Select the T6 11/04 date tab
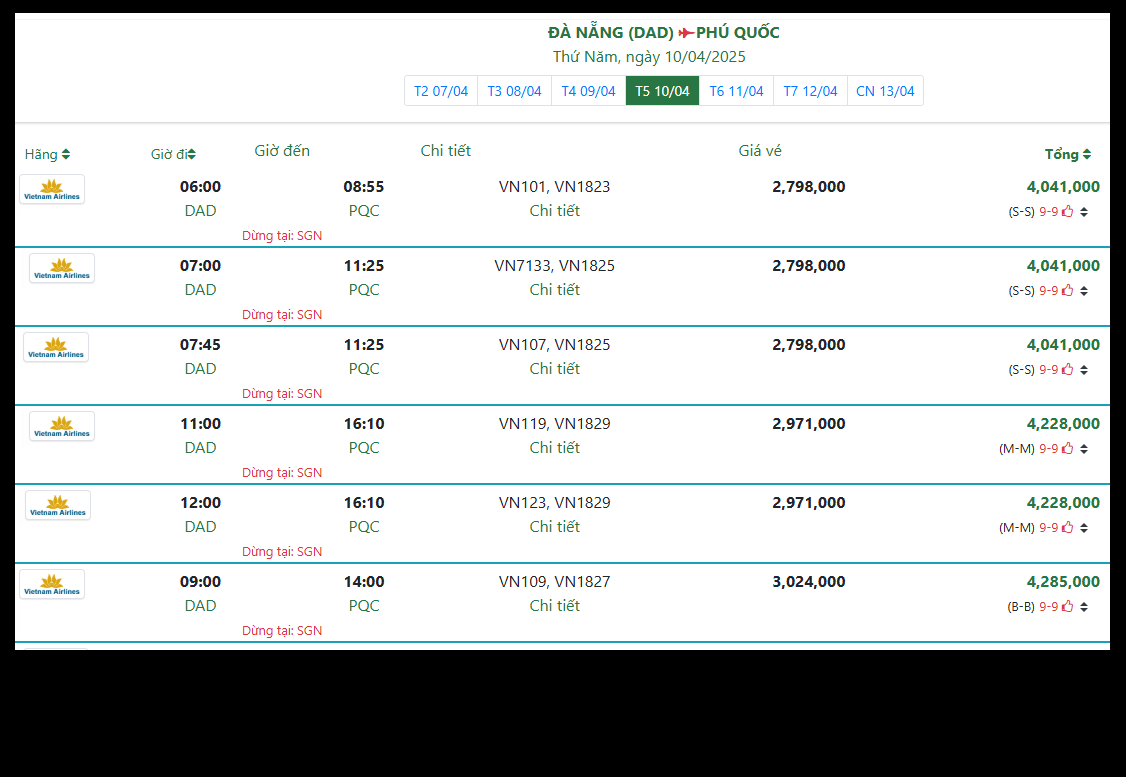 tap(736, 91)
